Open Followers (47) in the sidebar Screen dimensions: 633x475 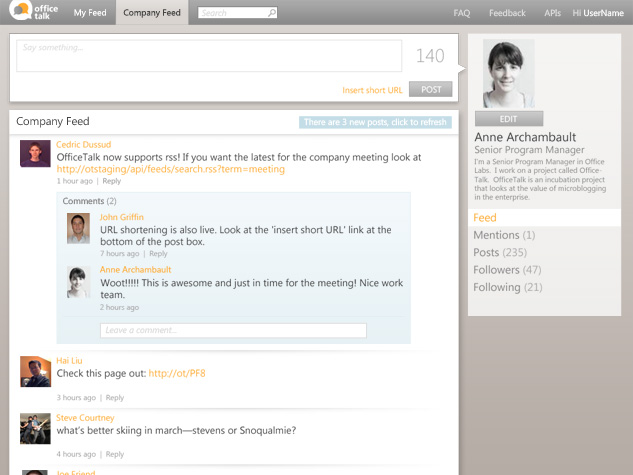tap(507, 270)
